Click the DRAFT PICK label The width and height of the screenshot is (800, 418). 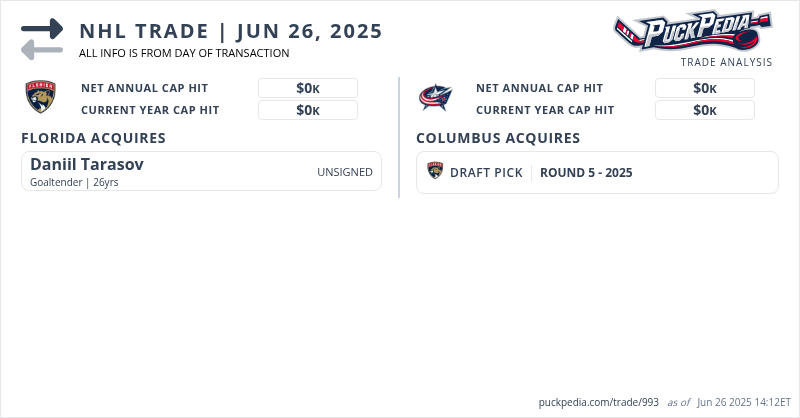[x=486, y=173]
